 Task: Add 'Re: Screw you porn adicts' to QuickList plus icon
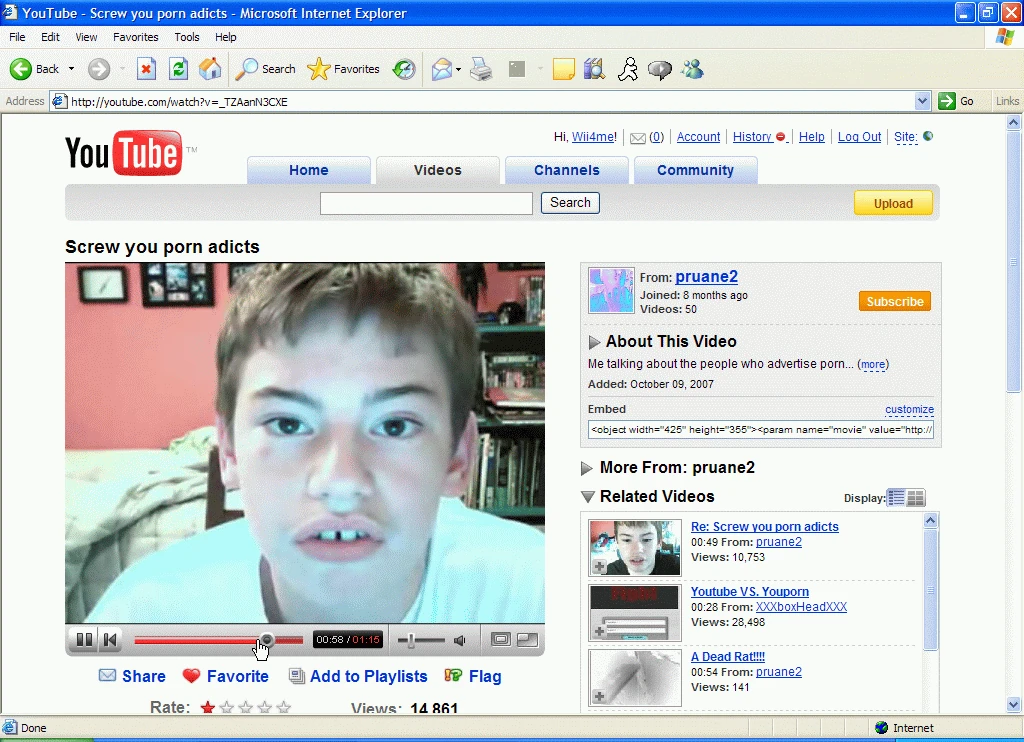tap(599, 566)
